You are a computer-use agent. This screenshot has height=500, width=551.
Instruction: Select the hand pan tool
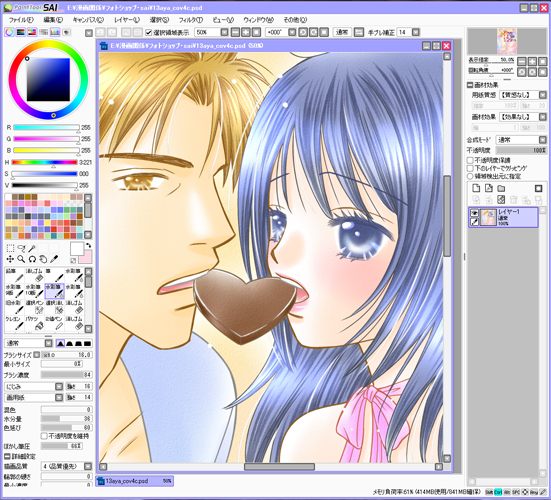[43, 259]
